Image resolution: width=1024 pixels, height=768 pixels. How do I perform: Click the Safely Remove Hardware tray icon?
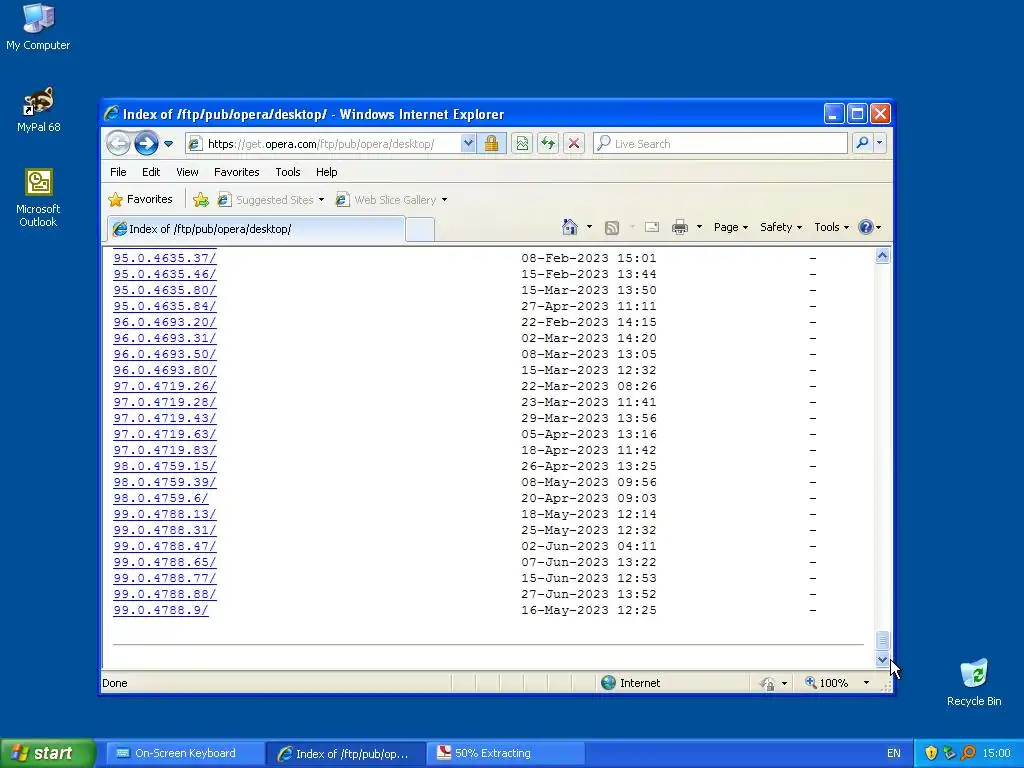point(950,753)
